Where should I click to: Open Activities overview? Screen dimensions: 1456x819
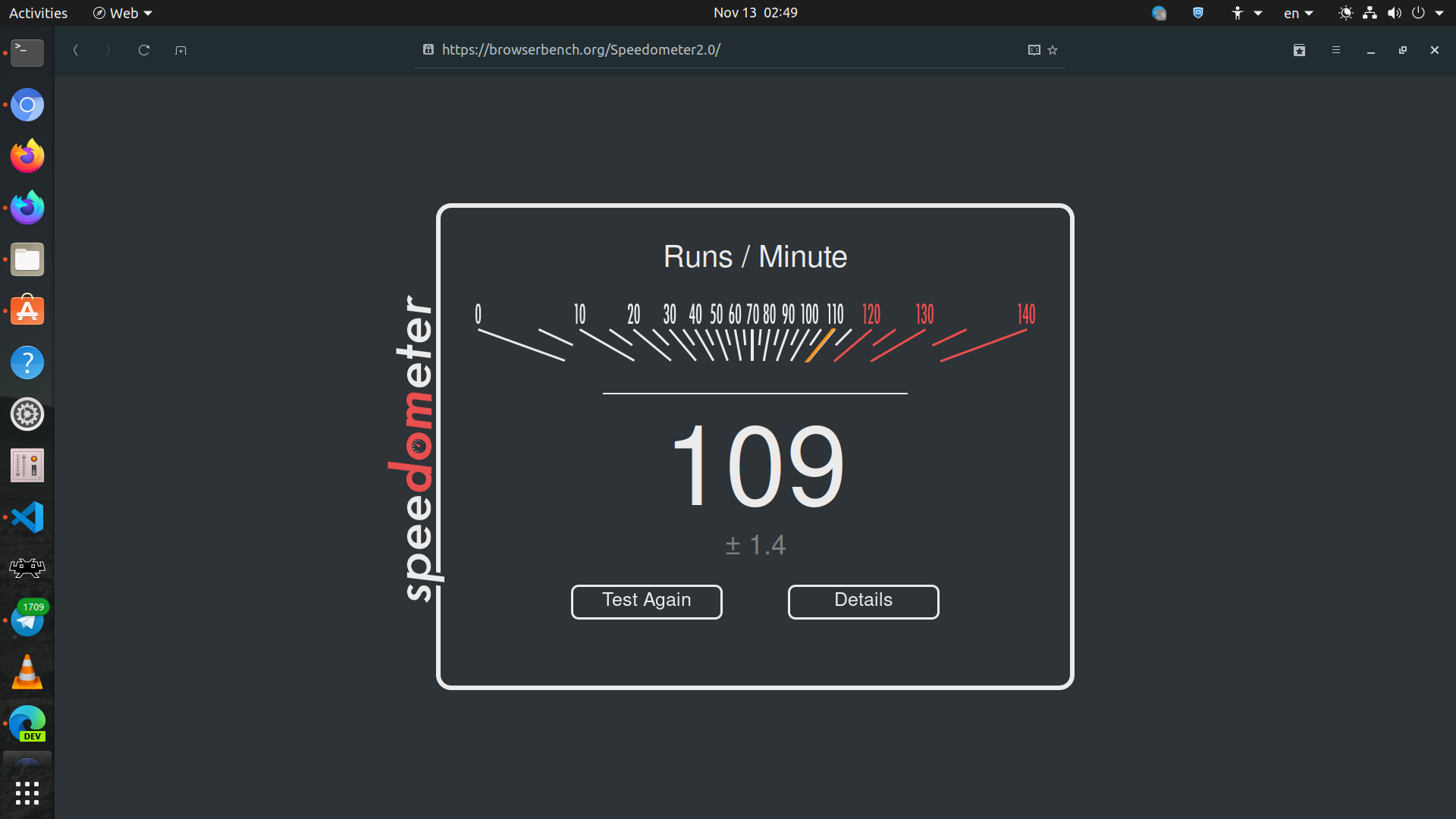[x=38, y=13]
